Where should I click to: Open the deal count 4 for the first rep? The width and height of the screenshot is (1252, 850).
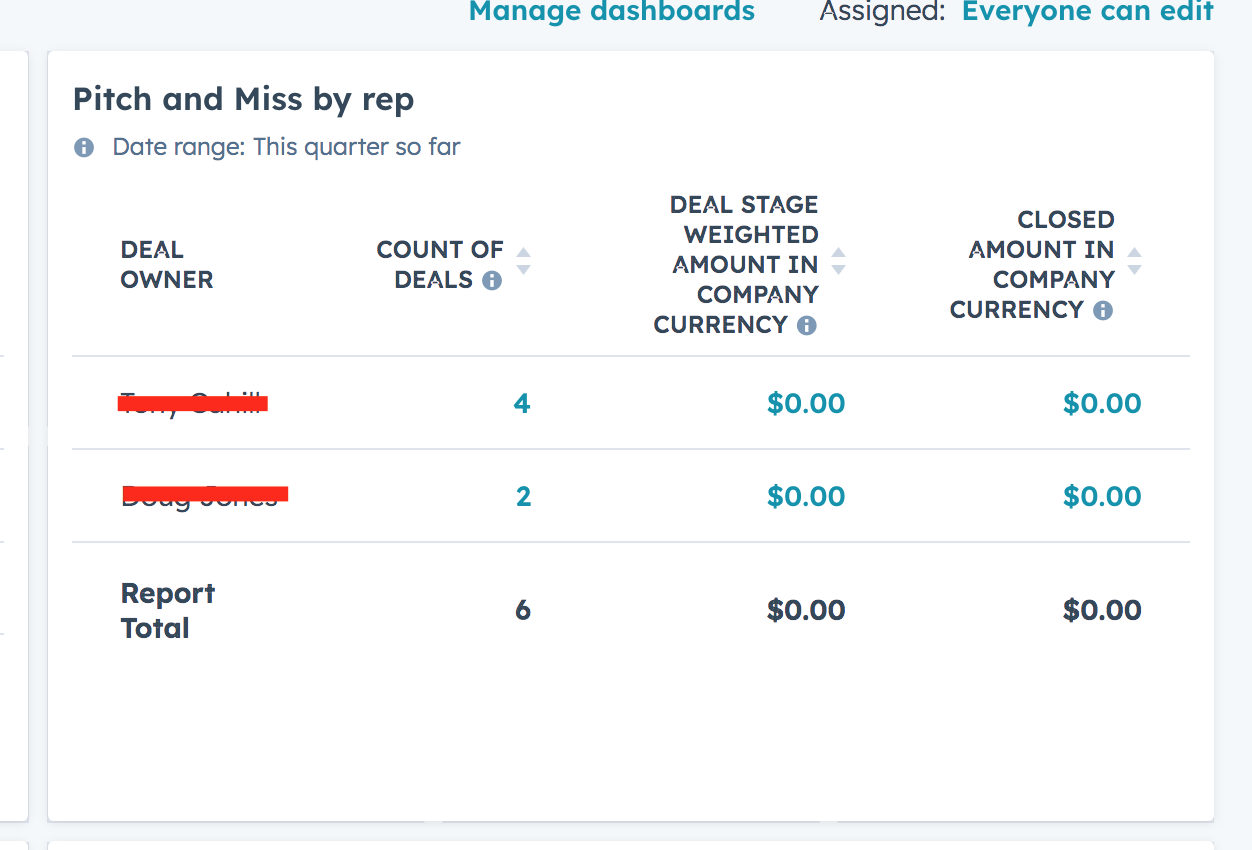(x=522, y=404)
